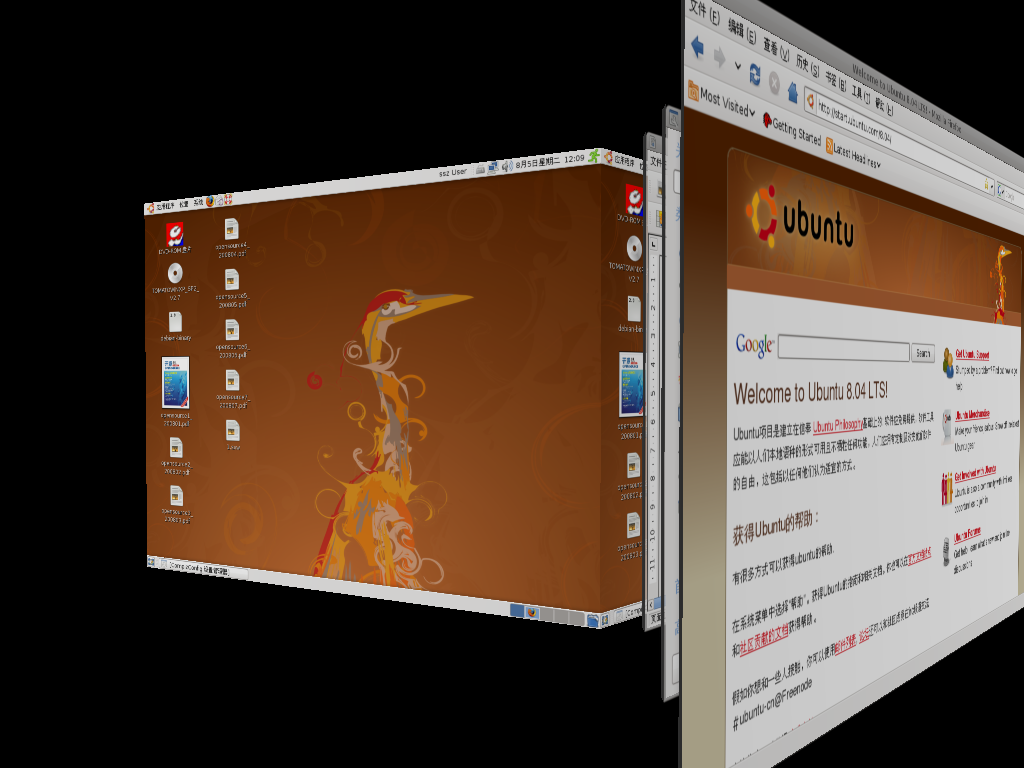Open the Get Ubuntu Support link
This screenshot has height=768, width=1024.
[972, 355]
